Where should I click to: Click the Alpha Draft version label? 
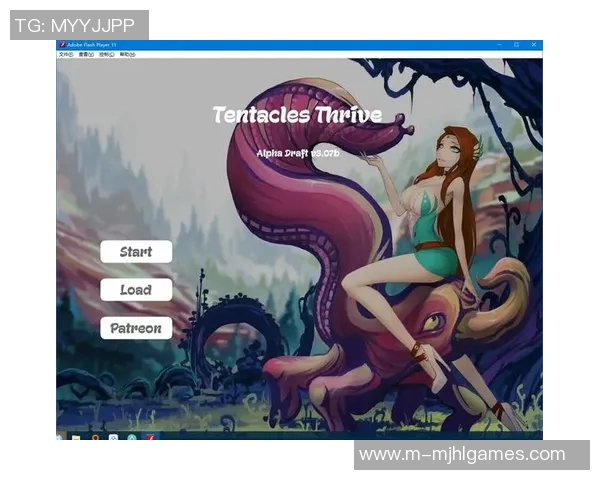click(x=298, y=153)
